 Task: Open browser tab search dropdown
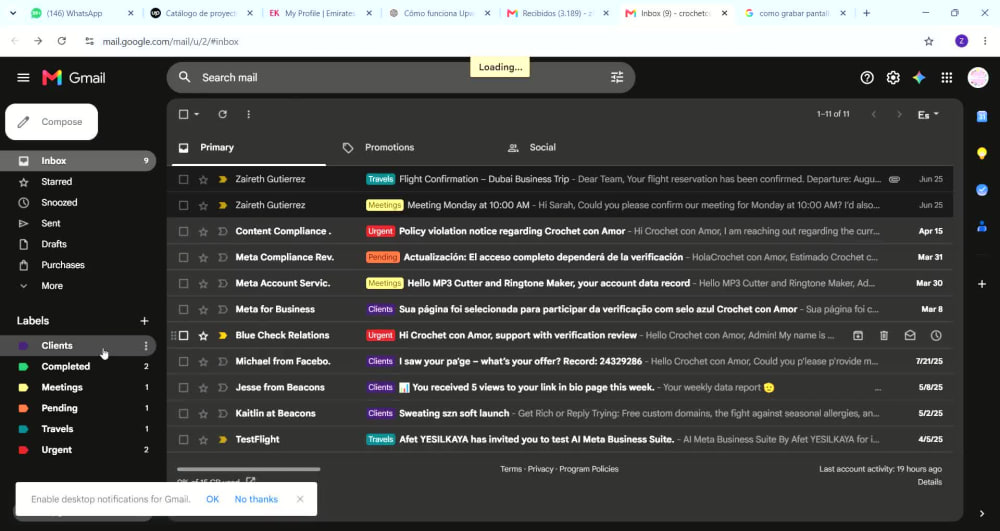click(x=13, y=13)
